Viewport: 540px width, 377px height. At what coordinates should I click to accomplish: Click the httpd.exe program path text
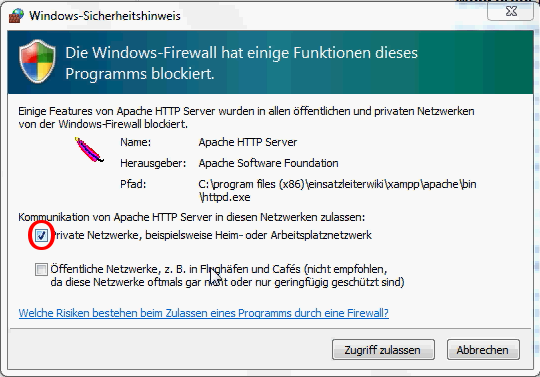pos(337,190)
